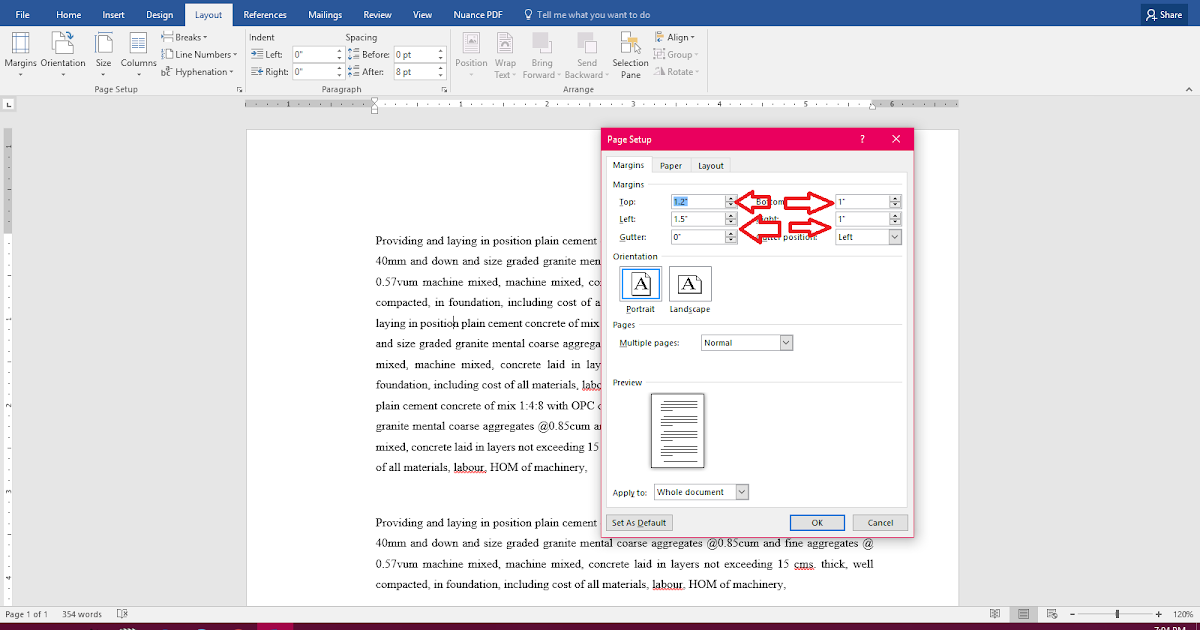
Task: Open the Align dropdown
Action: point(676,37)
